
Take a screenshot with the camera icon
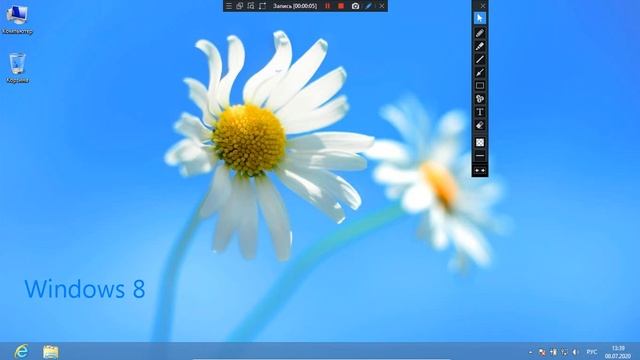coord(356,6)
